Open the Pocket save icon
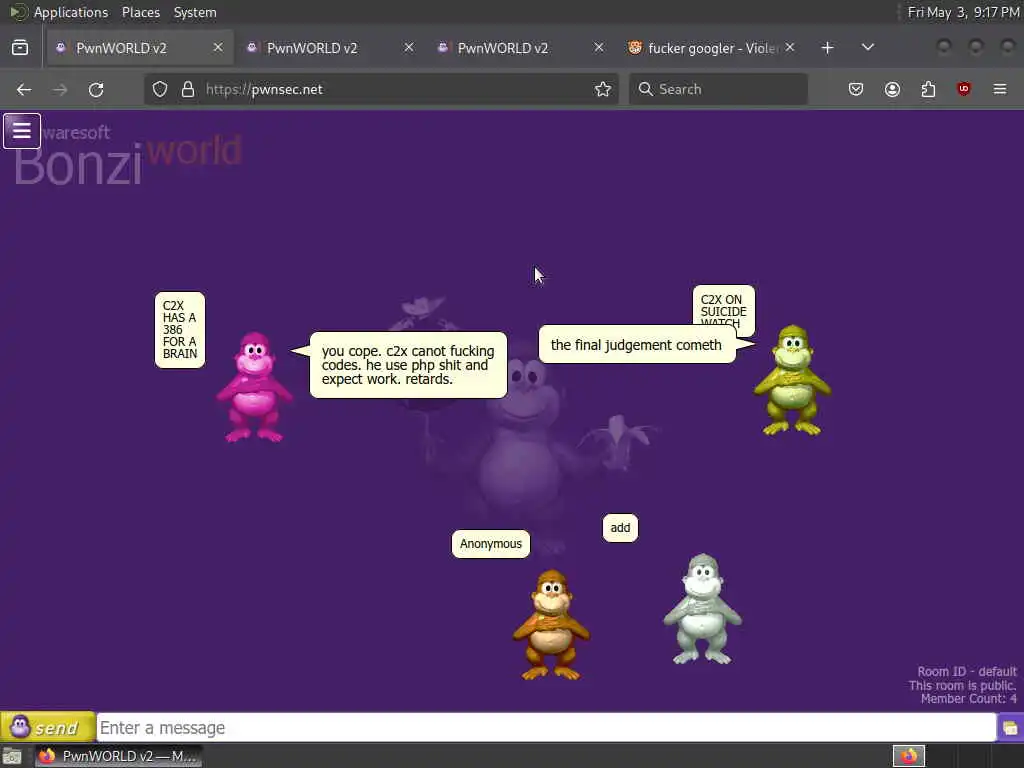This screenshot has width=1024, height=768. coord(856,89)
